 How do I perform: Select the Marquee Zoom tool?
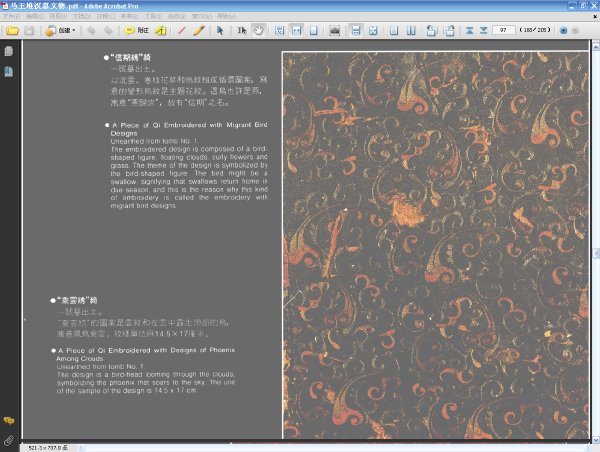tap(280, 31)
